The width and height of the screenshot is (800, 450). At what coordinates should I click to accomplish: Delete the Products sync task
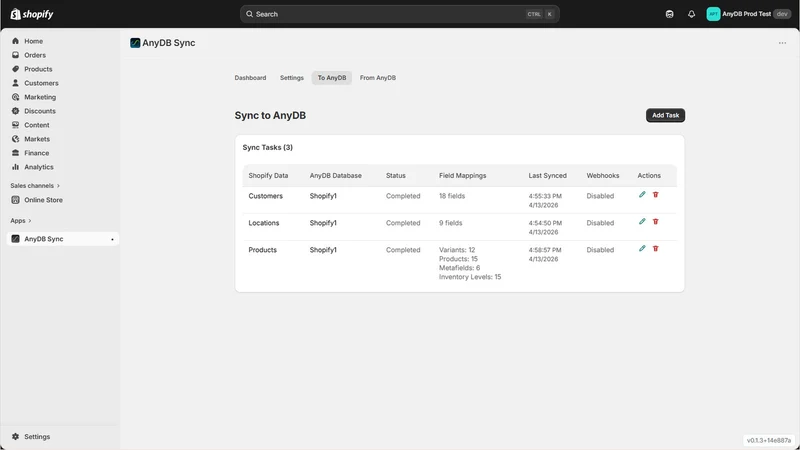656,248
